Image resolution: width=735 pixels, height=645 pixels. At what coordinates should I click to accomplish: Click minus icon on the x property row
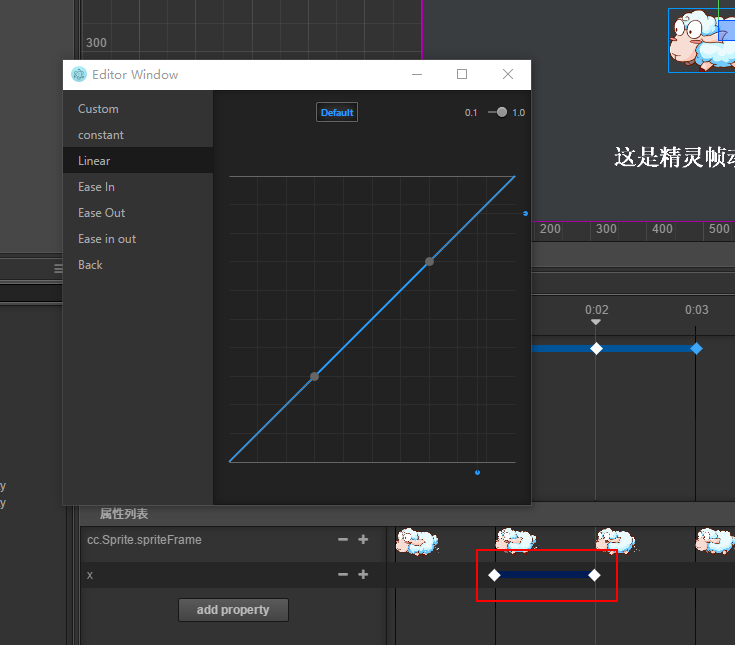click(x=343, y=575)
